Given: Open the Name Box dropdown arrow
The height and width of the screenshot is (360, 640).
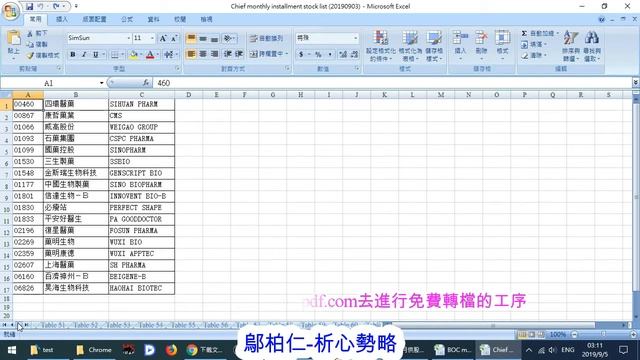Looking at the screenshot, I should [x=102, y=83].
